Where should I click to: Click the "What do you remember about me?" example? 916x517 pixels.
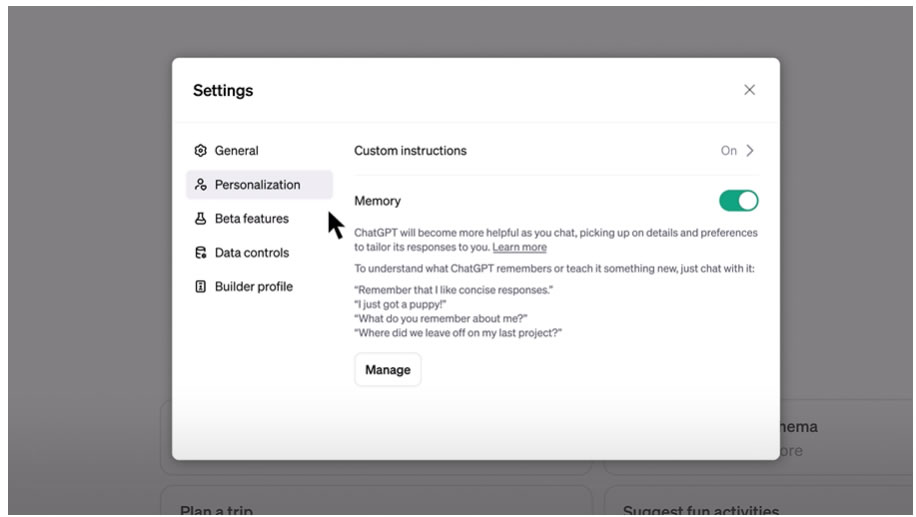[437, 318]
